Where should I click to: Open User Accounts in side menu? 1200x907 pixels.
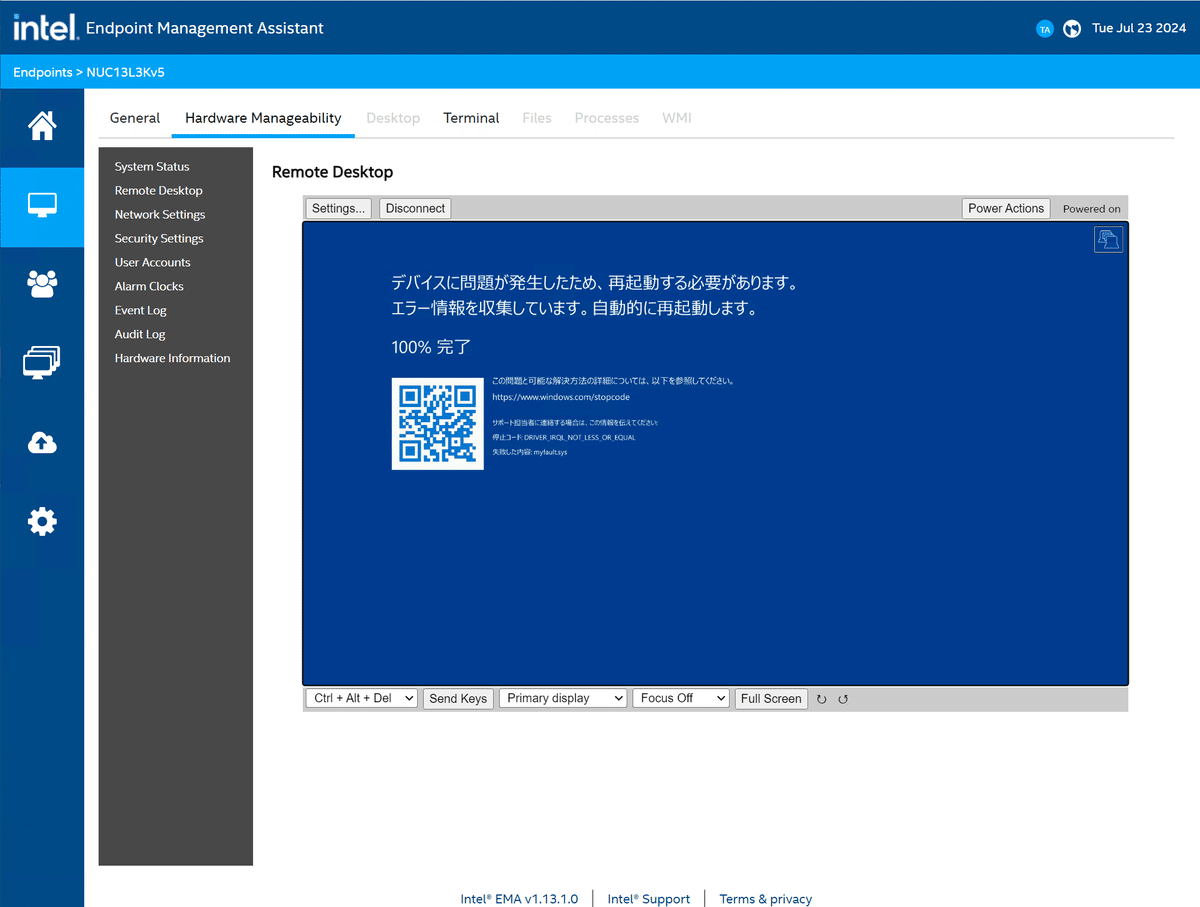pyautogui.click(x=152, y=263)
